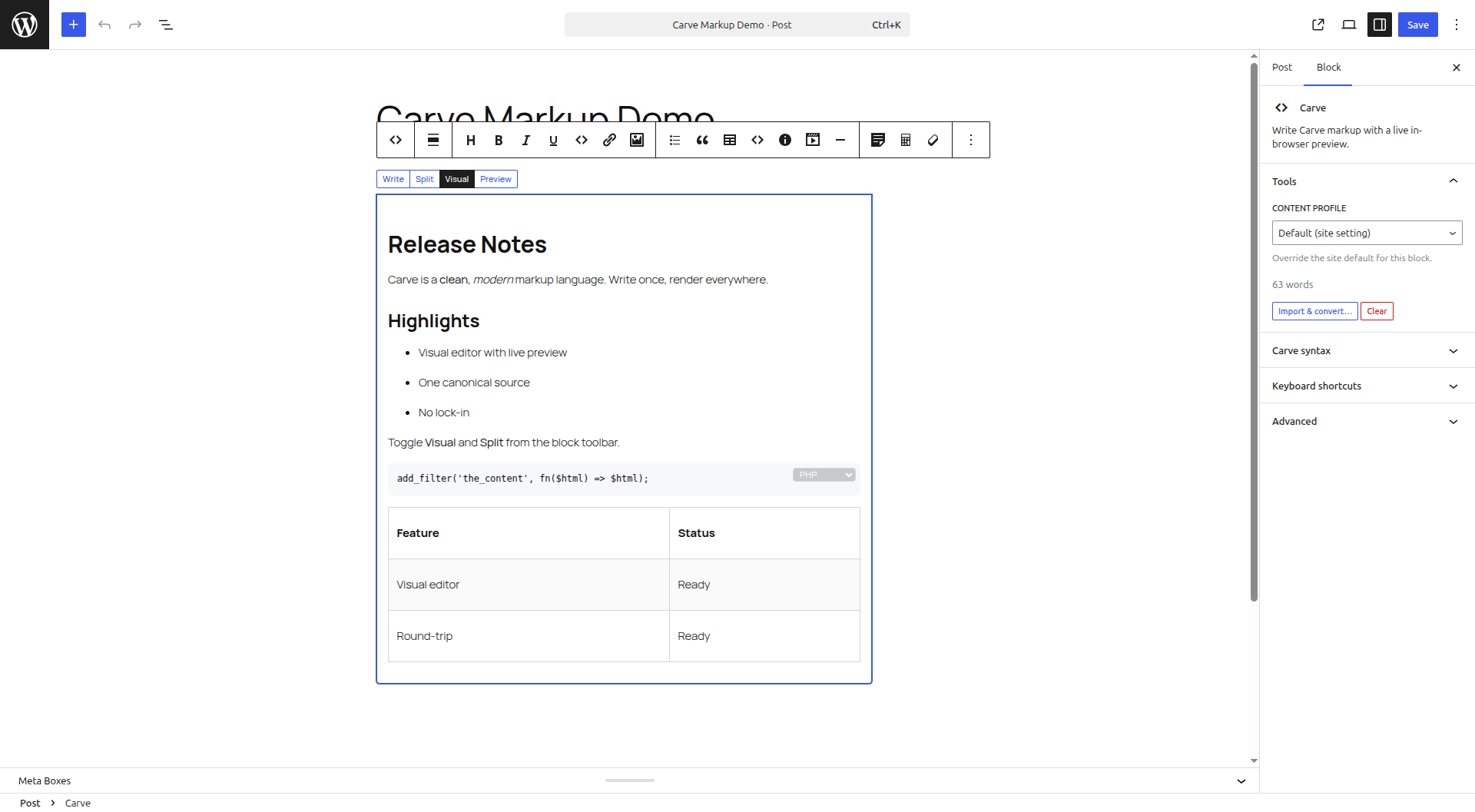1475x812 pixels.
Task: Open the WordPress logo menu
Action: point(25,25)
